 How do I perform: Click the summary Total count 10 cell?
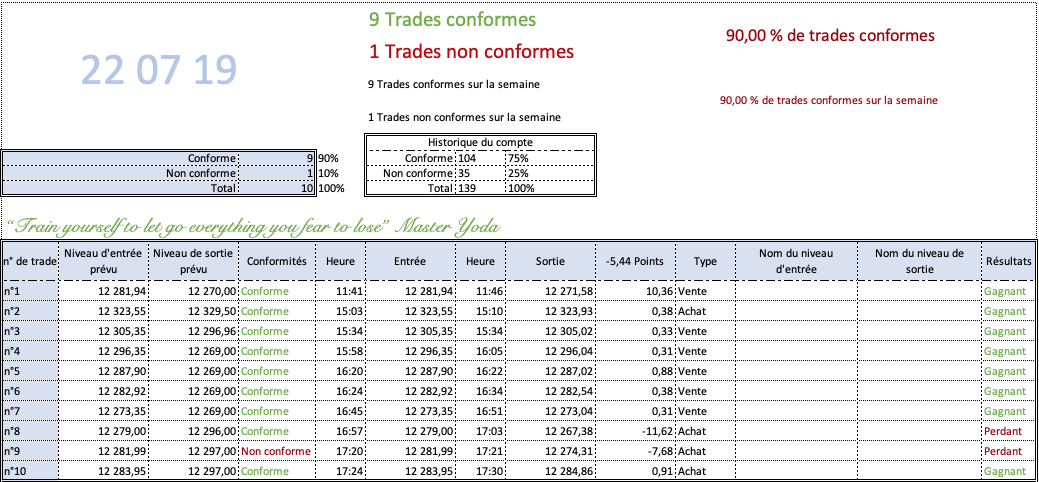(x=277, y=188)
